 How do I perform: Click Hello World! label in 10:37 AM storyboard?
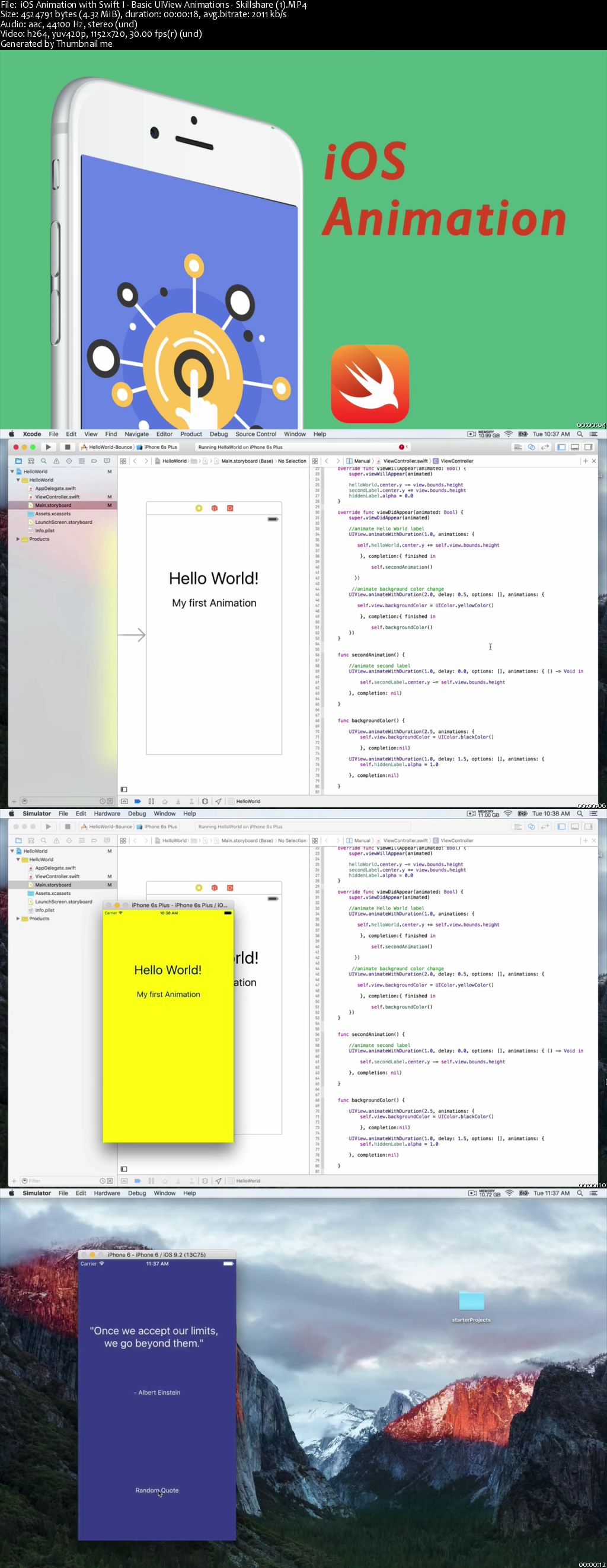pyautogui.click(x=213, y=578)
